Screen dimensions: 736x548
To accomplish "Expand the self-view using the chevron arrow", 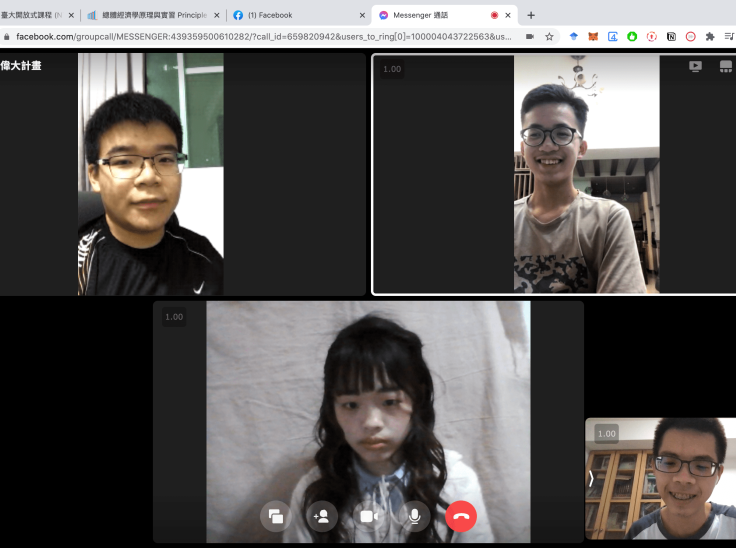I will (x=591, y=479).
